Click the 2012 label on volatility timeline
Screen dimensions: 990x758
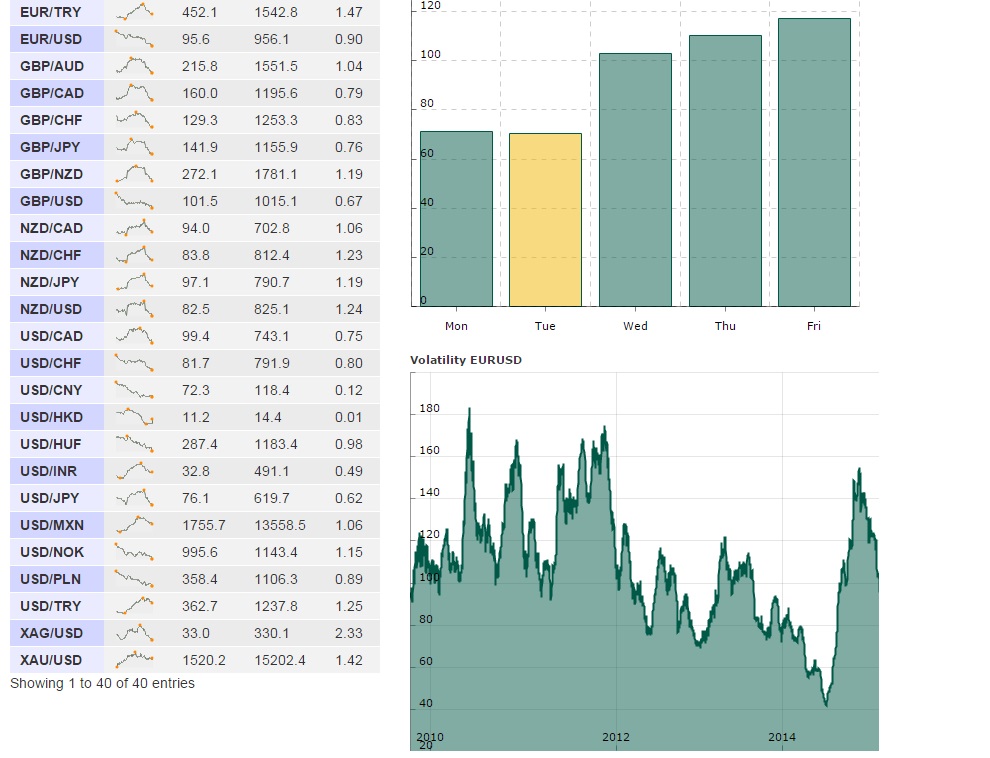[x=616, y=737]
